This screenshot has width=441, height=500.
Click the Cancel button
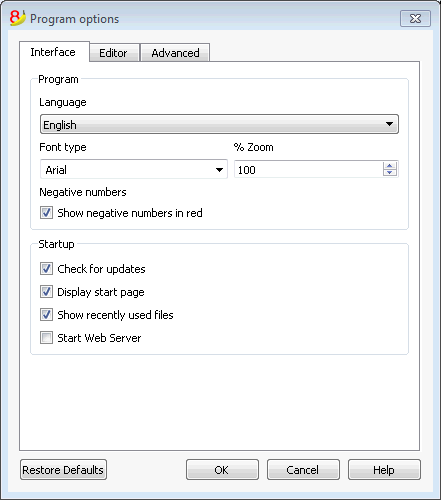[303, 470]
